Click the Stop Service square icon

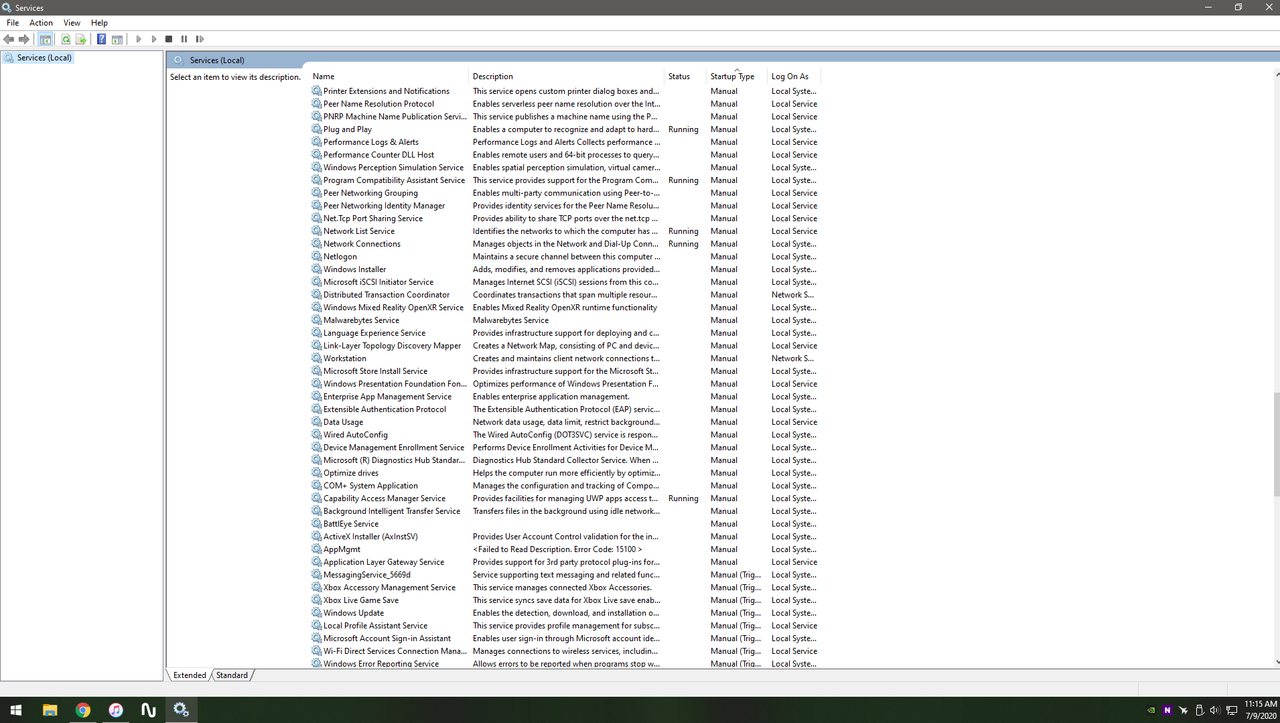(x=169, y=39)
